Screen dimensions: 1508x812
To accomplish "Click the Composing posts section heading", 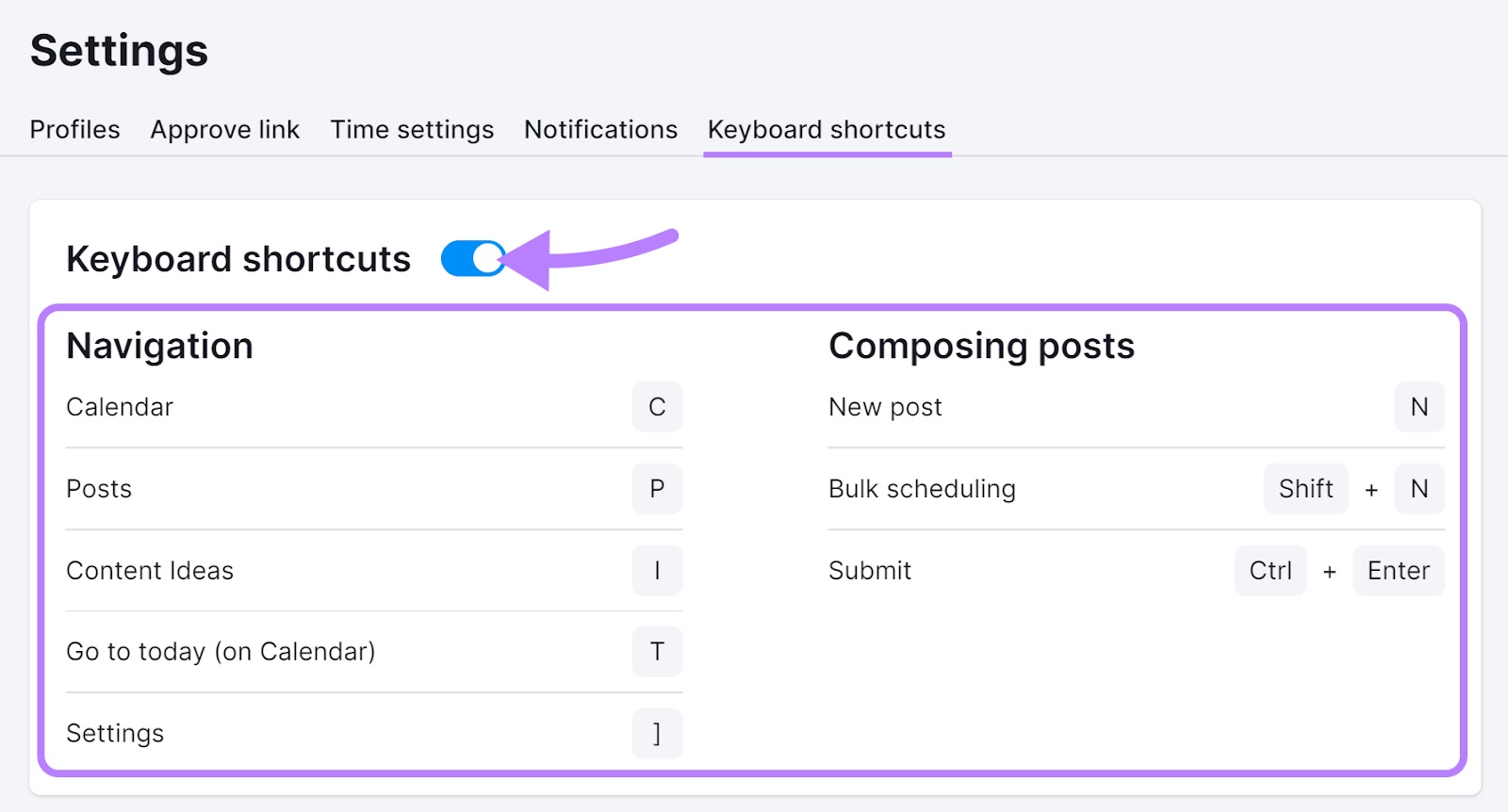I will [980, 345].
